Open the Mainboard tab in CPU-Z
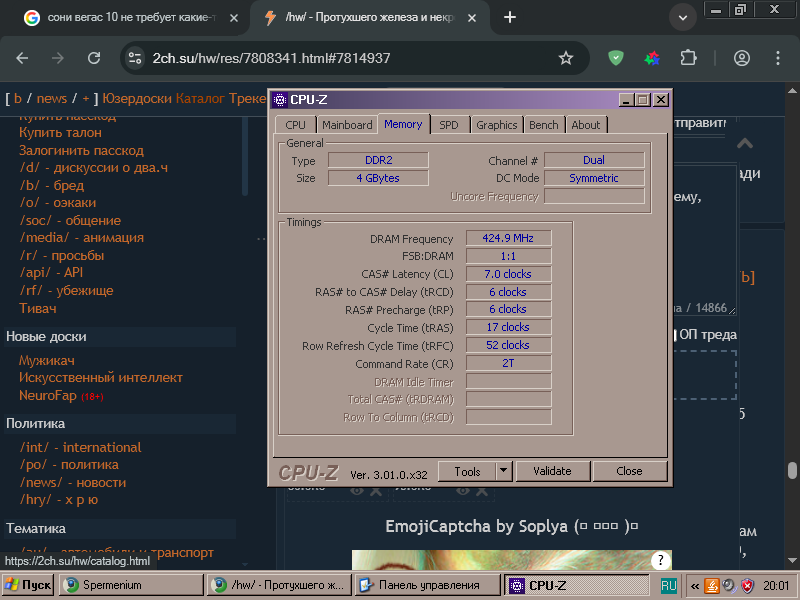Image resolution: width=800 pixels, height=600 pixels. pyautogui.click(x=347, y=125)
